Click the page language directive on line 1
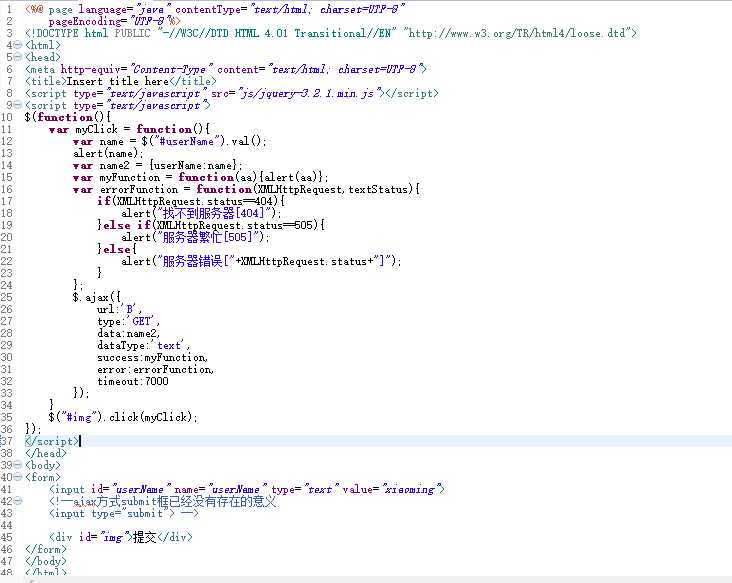732x583 pixels. [215, 9]
